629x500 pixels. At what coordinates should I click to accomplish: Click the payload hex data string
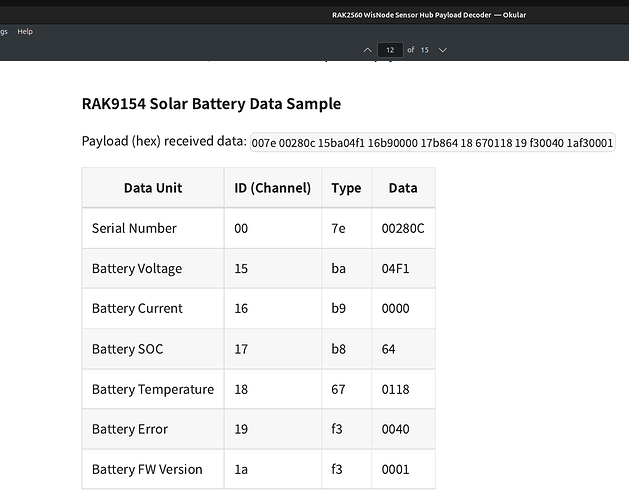pyautogui.click(x=433, y=143)
